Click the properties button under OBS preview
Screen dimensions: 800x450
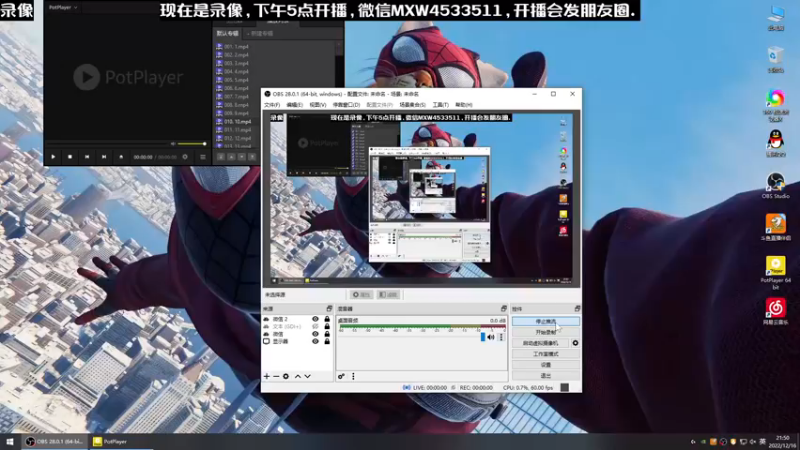point(361,295)
